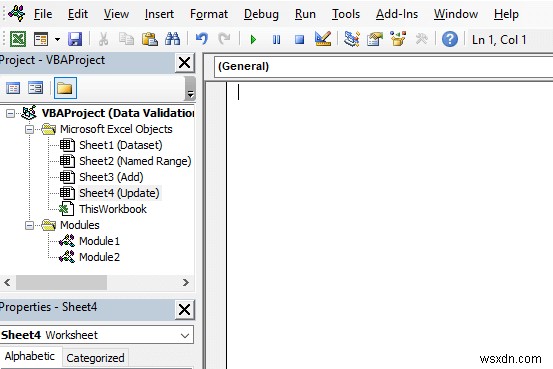Undo the last action
The height and width of the screenshot is (369, 553).
[x=202, y=39]
